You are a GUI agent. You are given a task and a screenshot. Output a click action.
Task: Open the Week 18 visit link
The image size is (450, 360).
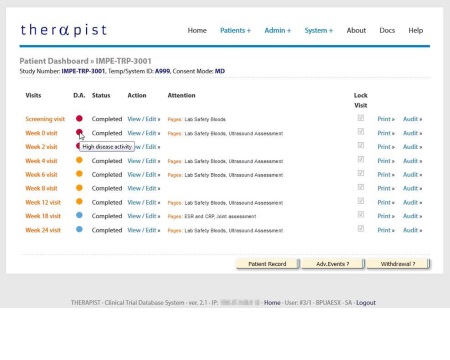point(43,216)
